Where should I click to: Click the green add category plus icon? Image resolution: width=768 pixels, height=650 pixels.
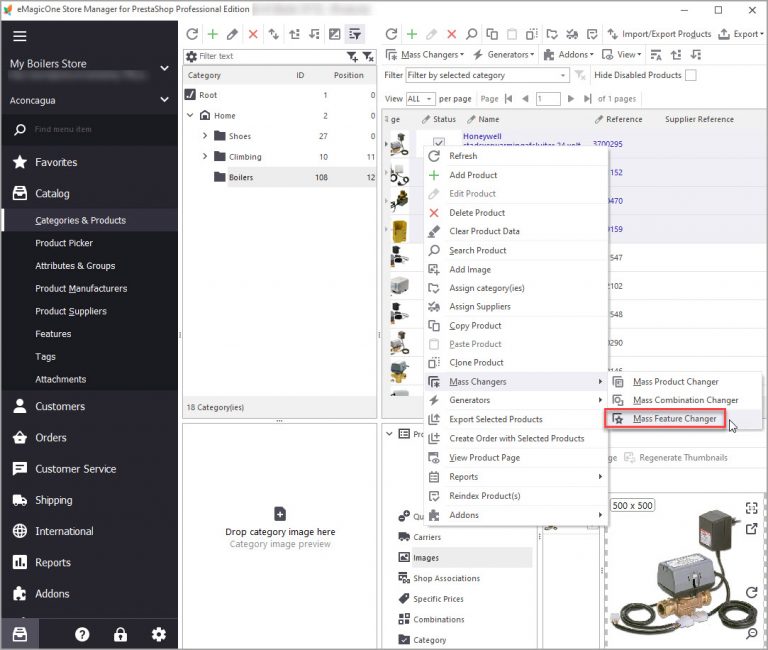click(x=213, y=34)
